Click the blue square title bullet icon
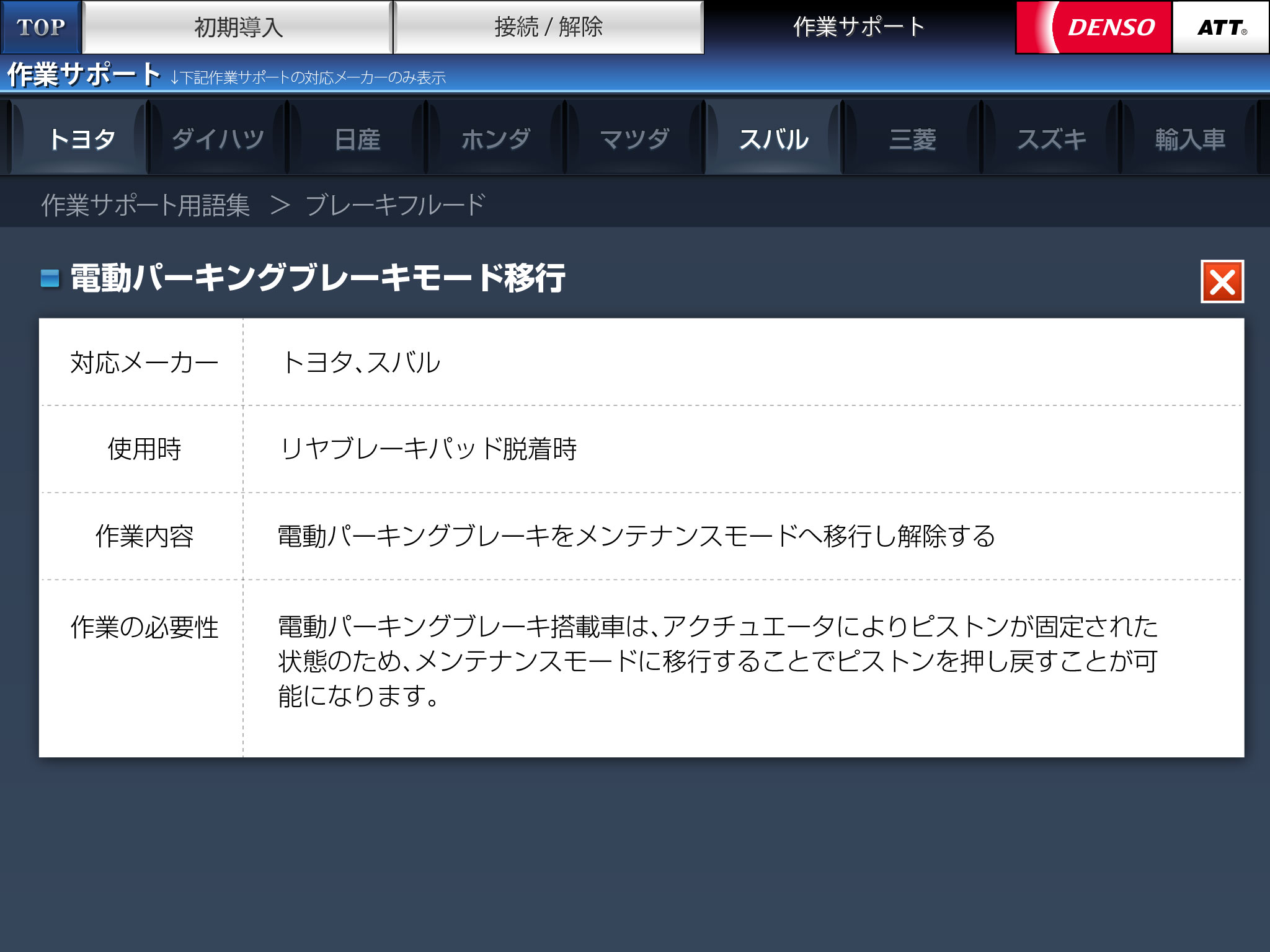This screenshot has height=952, width=1270. pyautogui.click(x=50, y=278)
